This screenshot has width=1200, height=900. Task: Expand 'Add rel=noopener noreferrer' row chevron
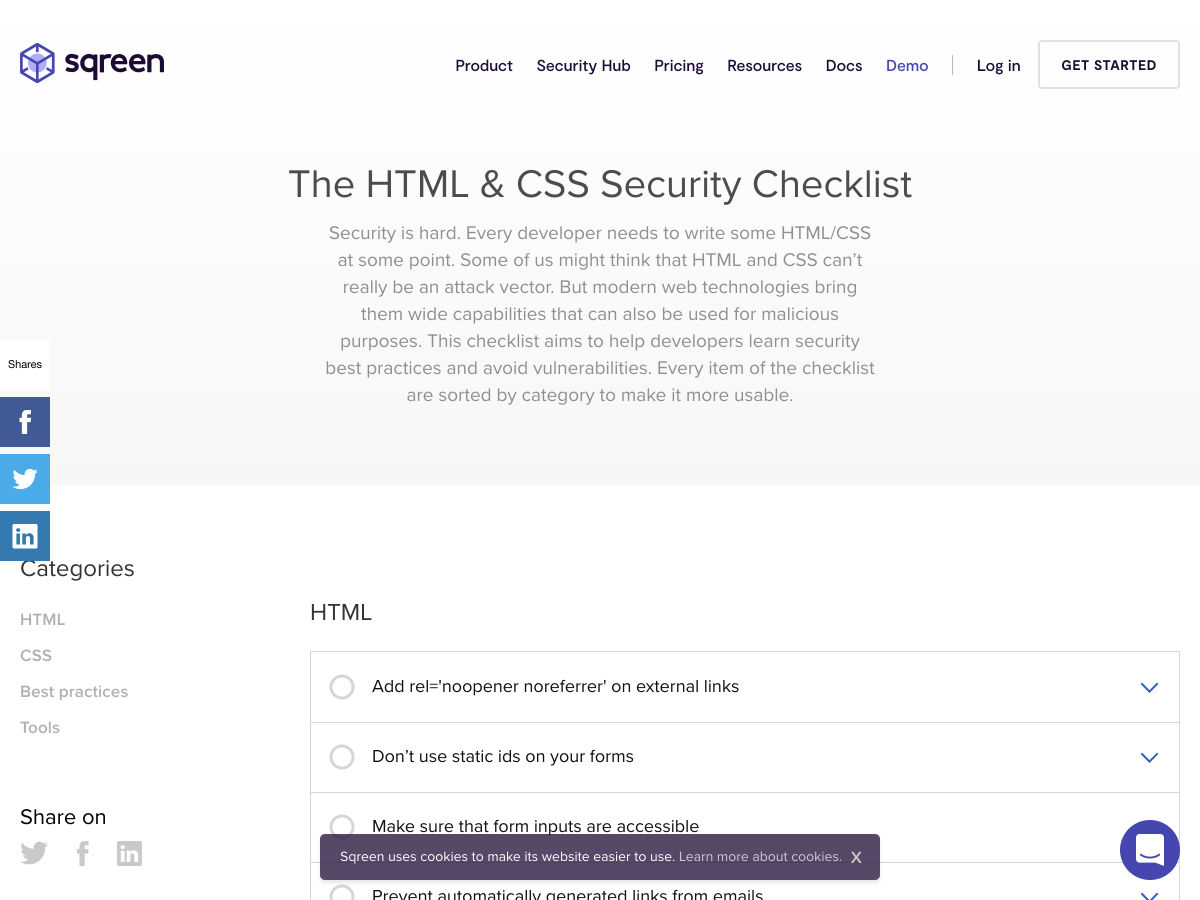(x=1149, y=687)
